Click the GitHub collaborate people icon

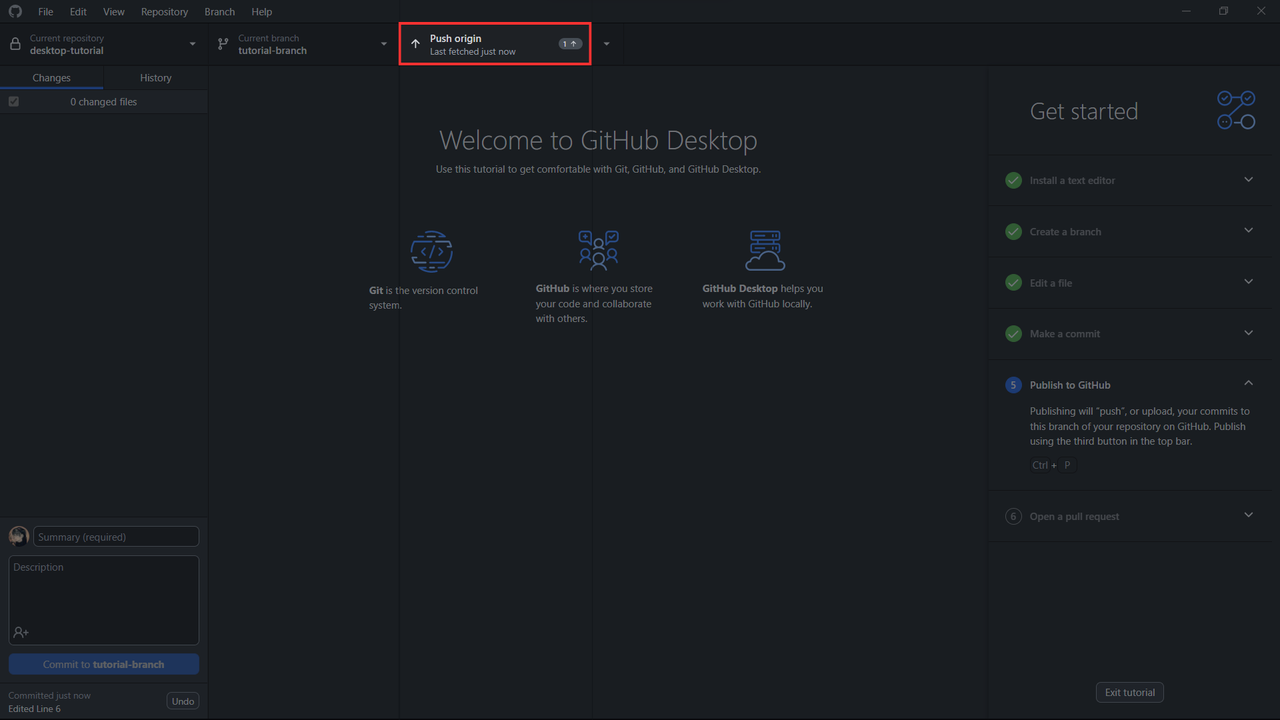[x=598, y=250]
